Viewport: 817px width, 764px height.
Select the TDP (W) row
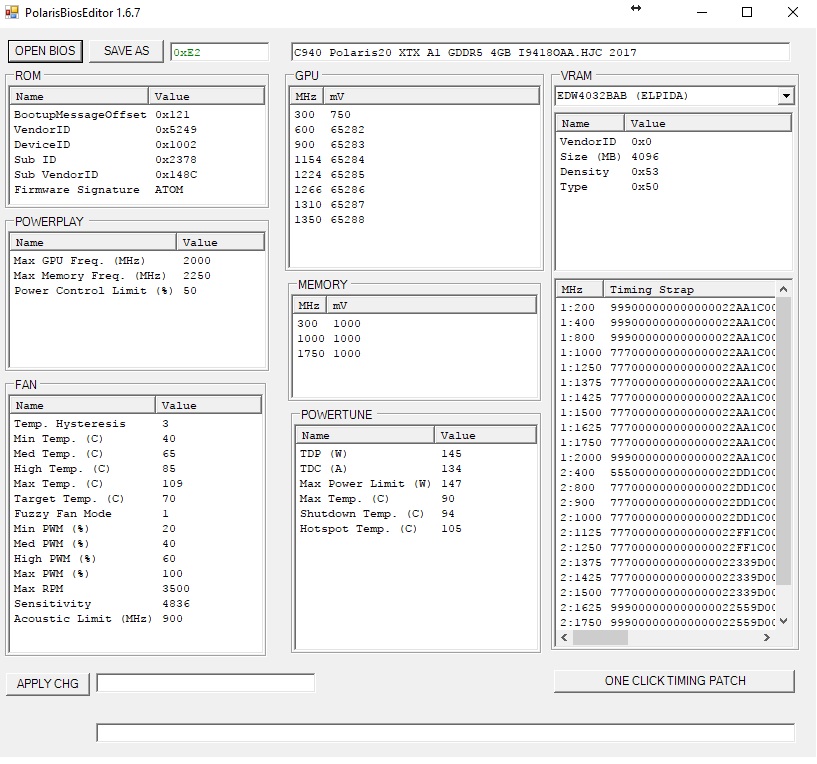point(416,454)
